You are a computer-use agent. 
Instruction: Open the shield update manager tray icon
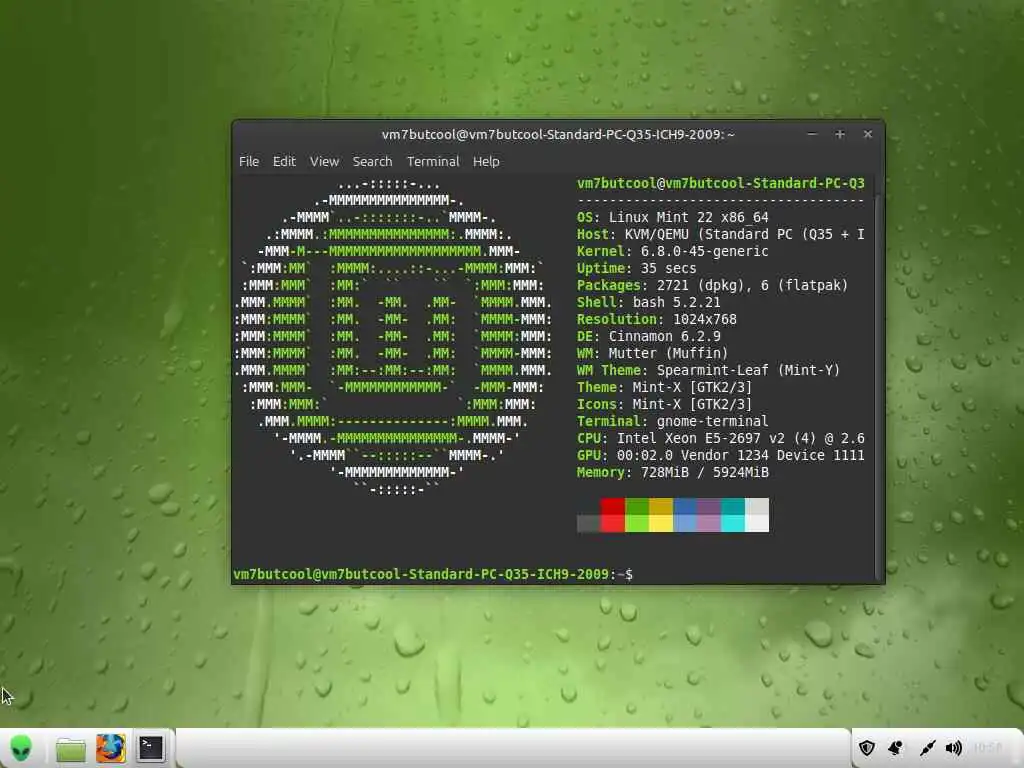[866, 748]
